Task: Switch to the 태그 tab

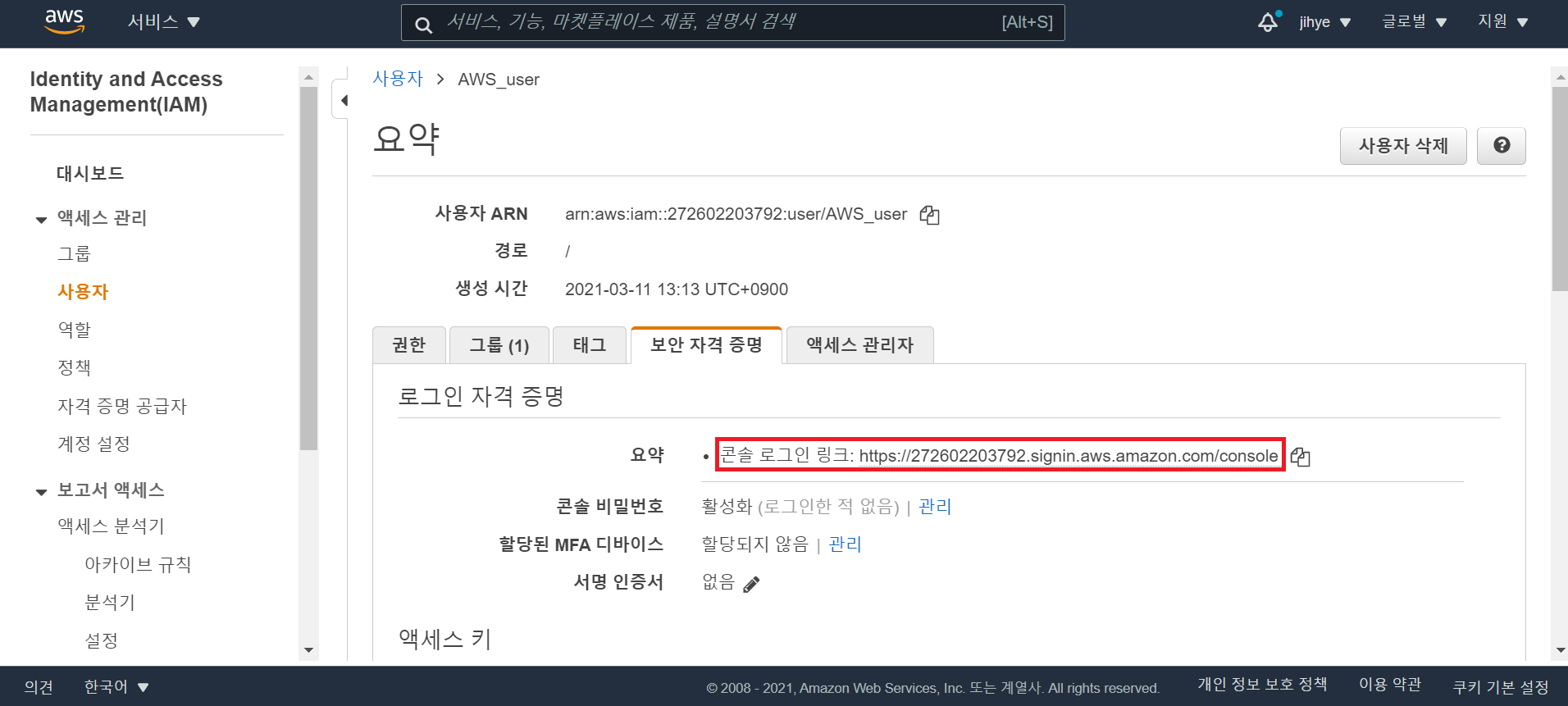Action: point(589,345)
